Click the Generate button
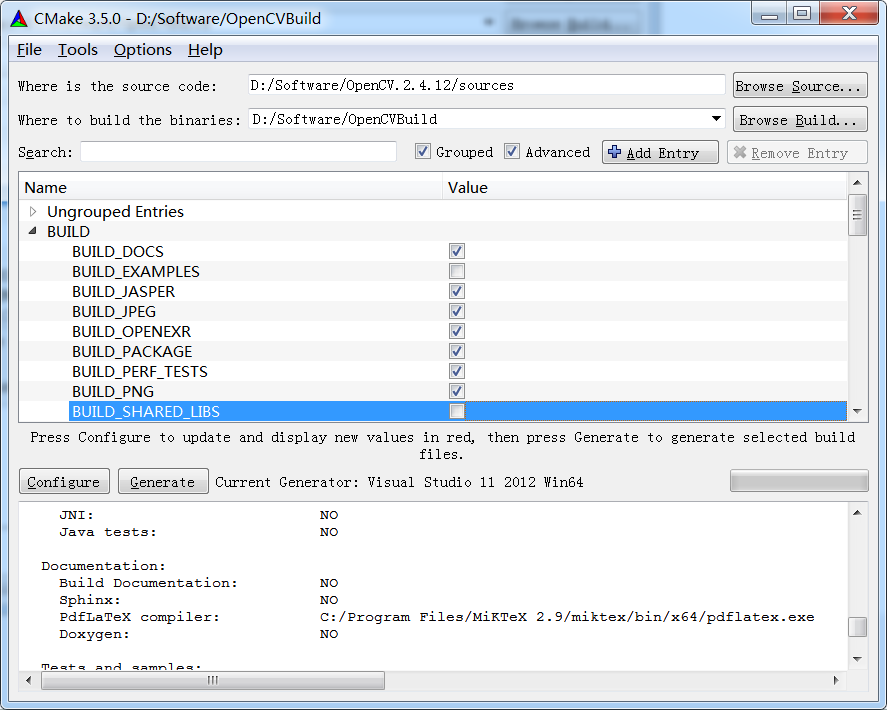The height and width of the screenshot is (710, 888). click(163, 482)
